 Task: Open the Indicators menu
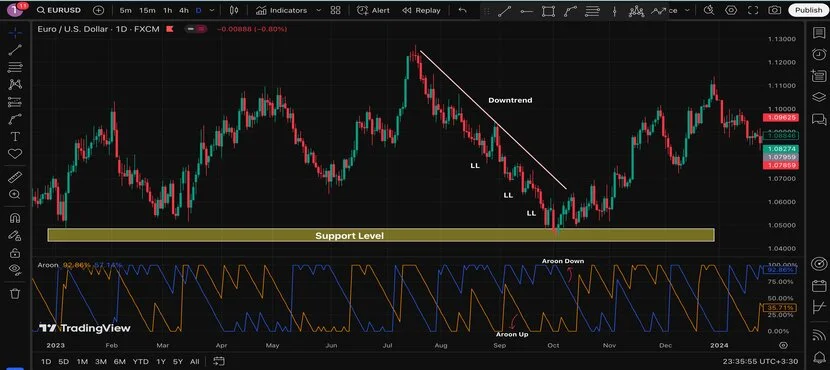pyautogui.click(x=281, y=10)
